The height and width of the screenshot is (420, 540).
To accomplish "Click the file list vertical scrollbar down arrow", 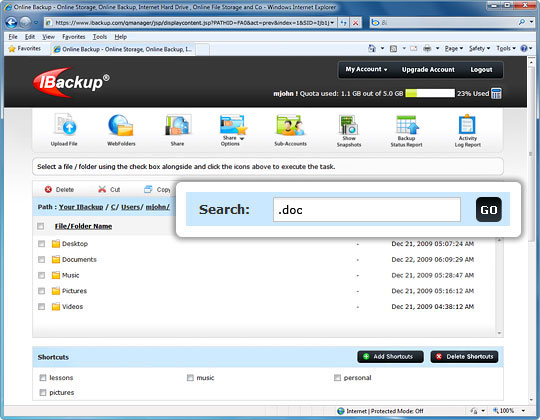I will point(499,333).
